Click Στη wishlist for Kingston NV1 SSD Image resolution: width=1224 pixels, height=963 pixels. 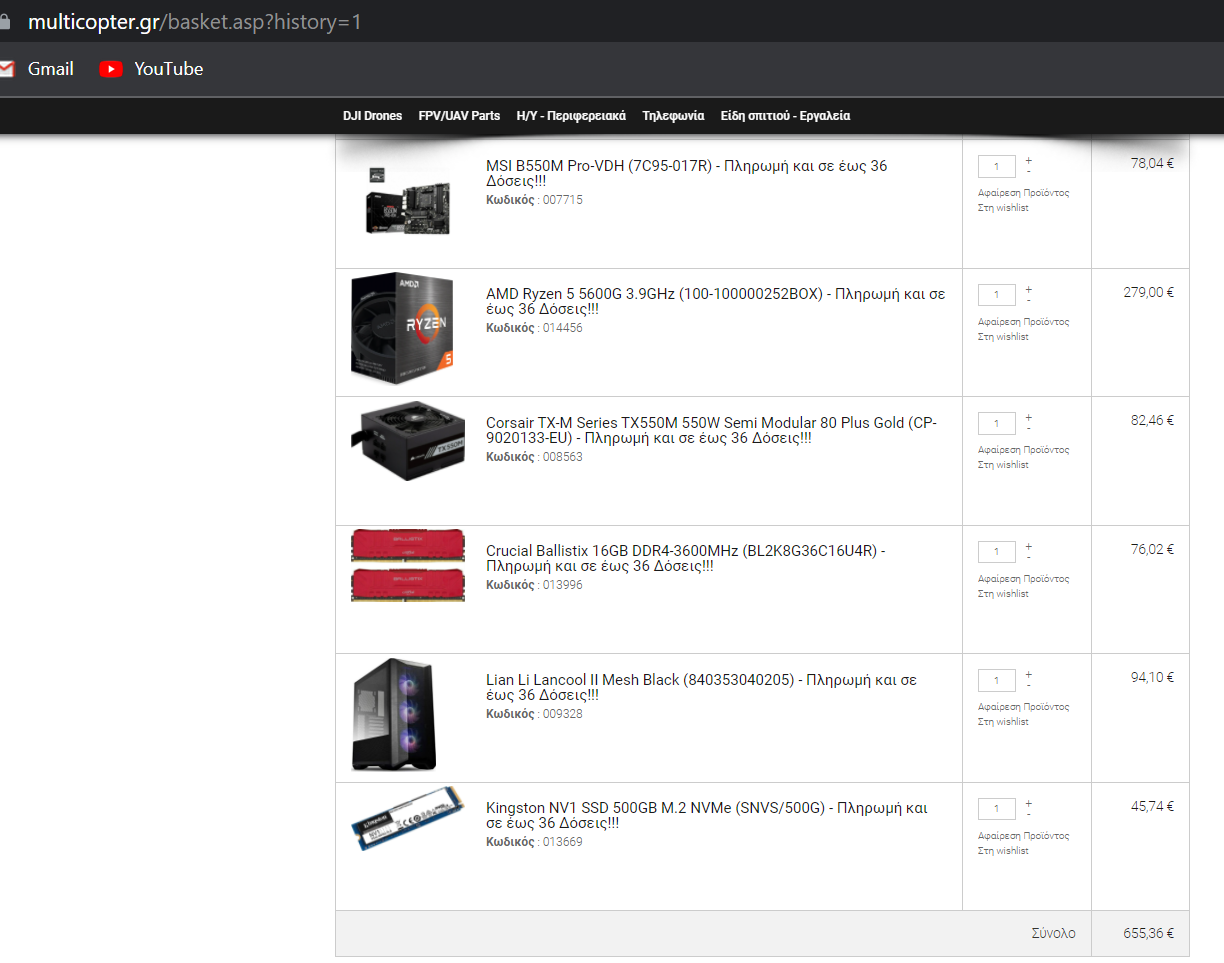[x=1003, y=851]
